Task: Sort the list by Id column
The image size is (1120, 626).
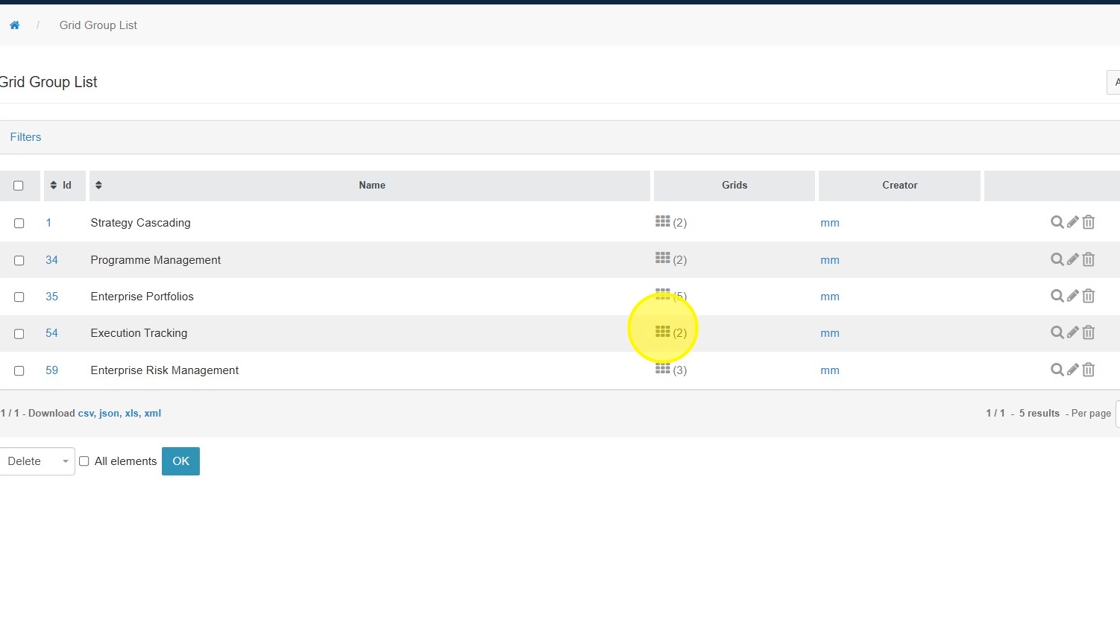Action: click(54, 185)
